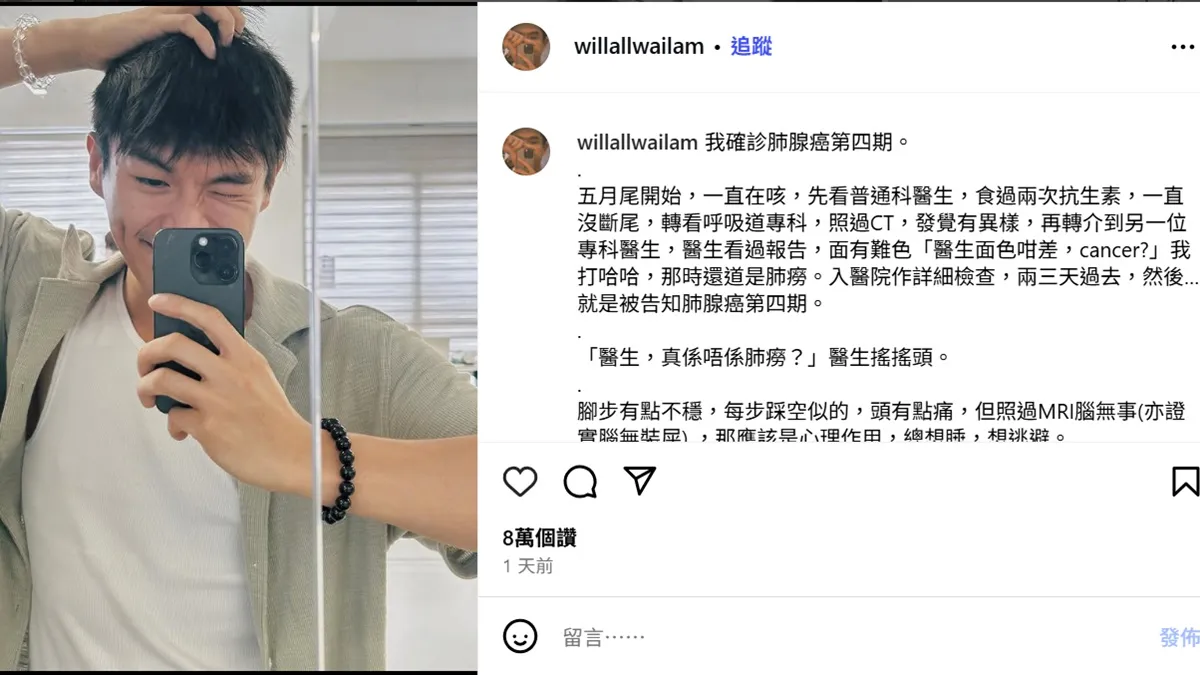Click the header profile avatar
The image size is (1200, 675).
click(526, 47)
